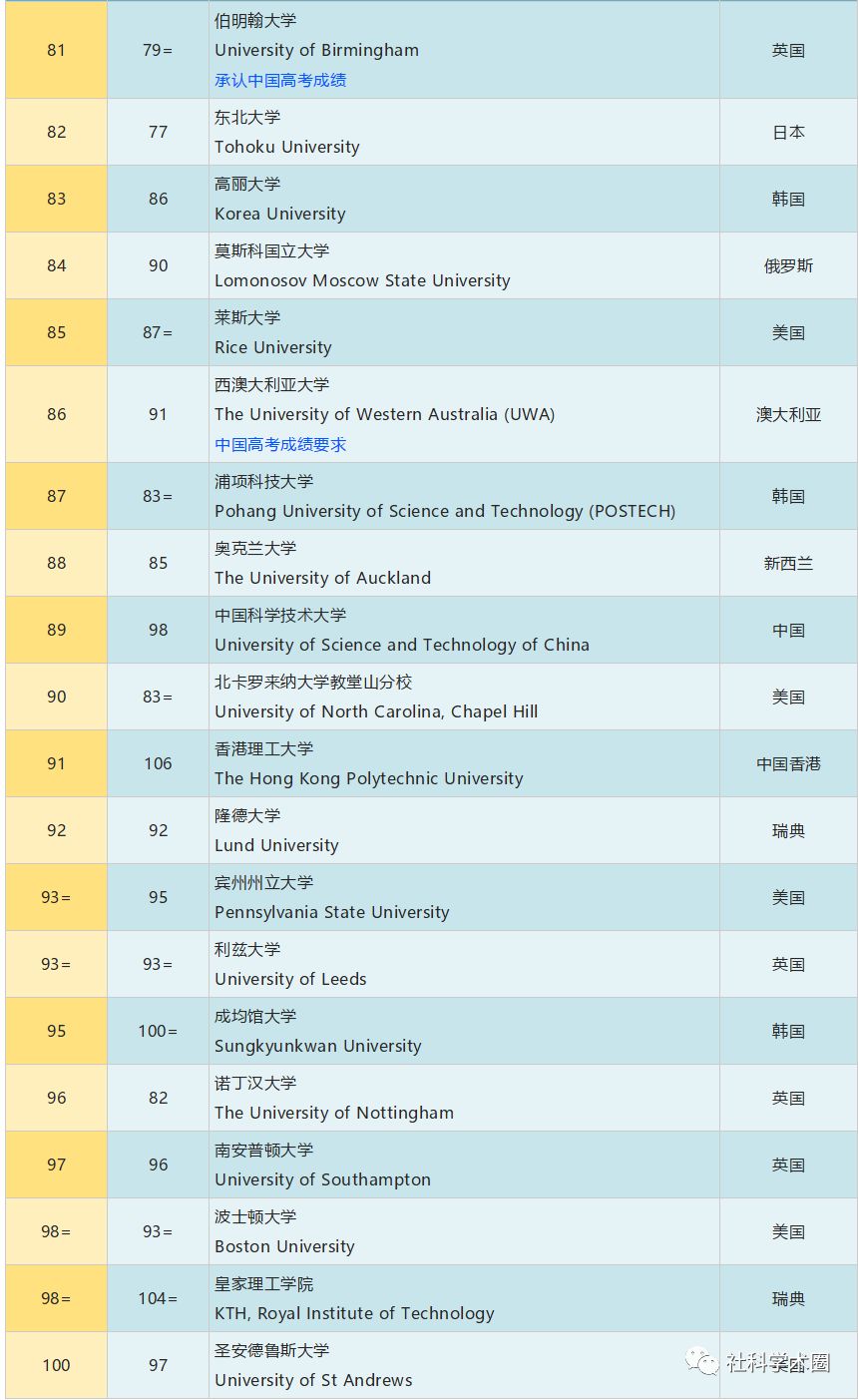The height and width of the screenshot is (1400, 858).
Task: Click the POSTECH university name
Action: [444, 511]
